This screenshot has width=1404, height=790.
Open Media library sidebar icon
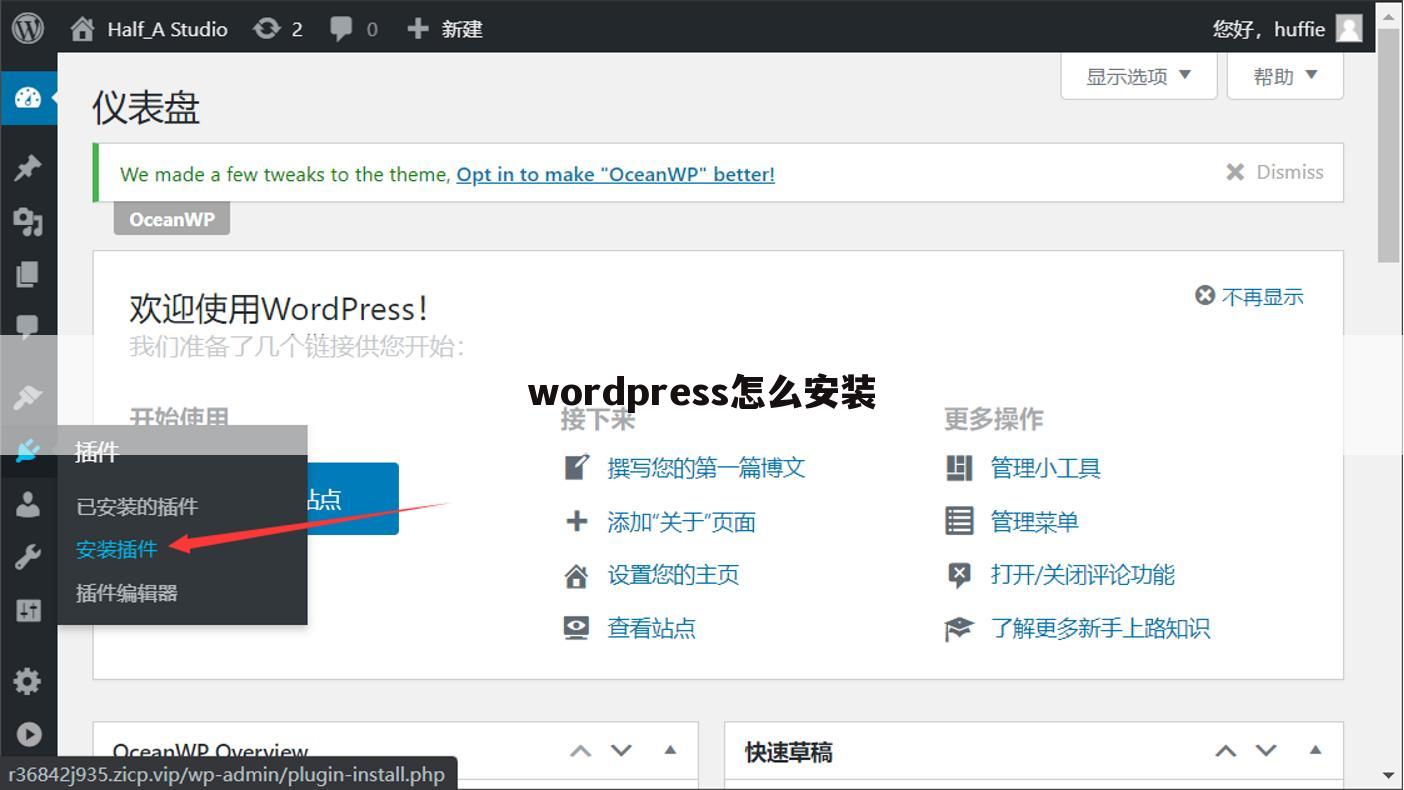tap(28, 221)
